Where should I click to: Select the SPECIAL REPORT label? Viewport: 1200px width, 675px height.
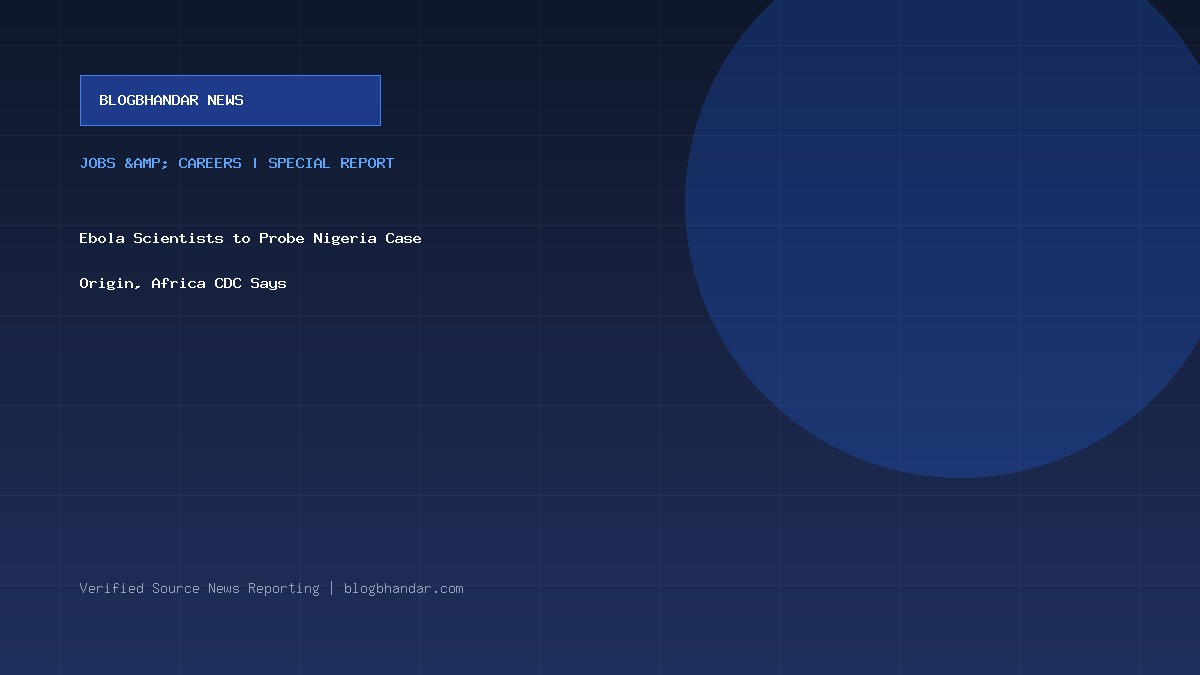331,163
